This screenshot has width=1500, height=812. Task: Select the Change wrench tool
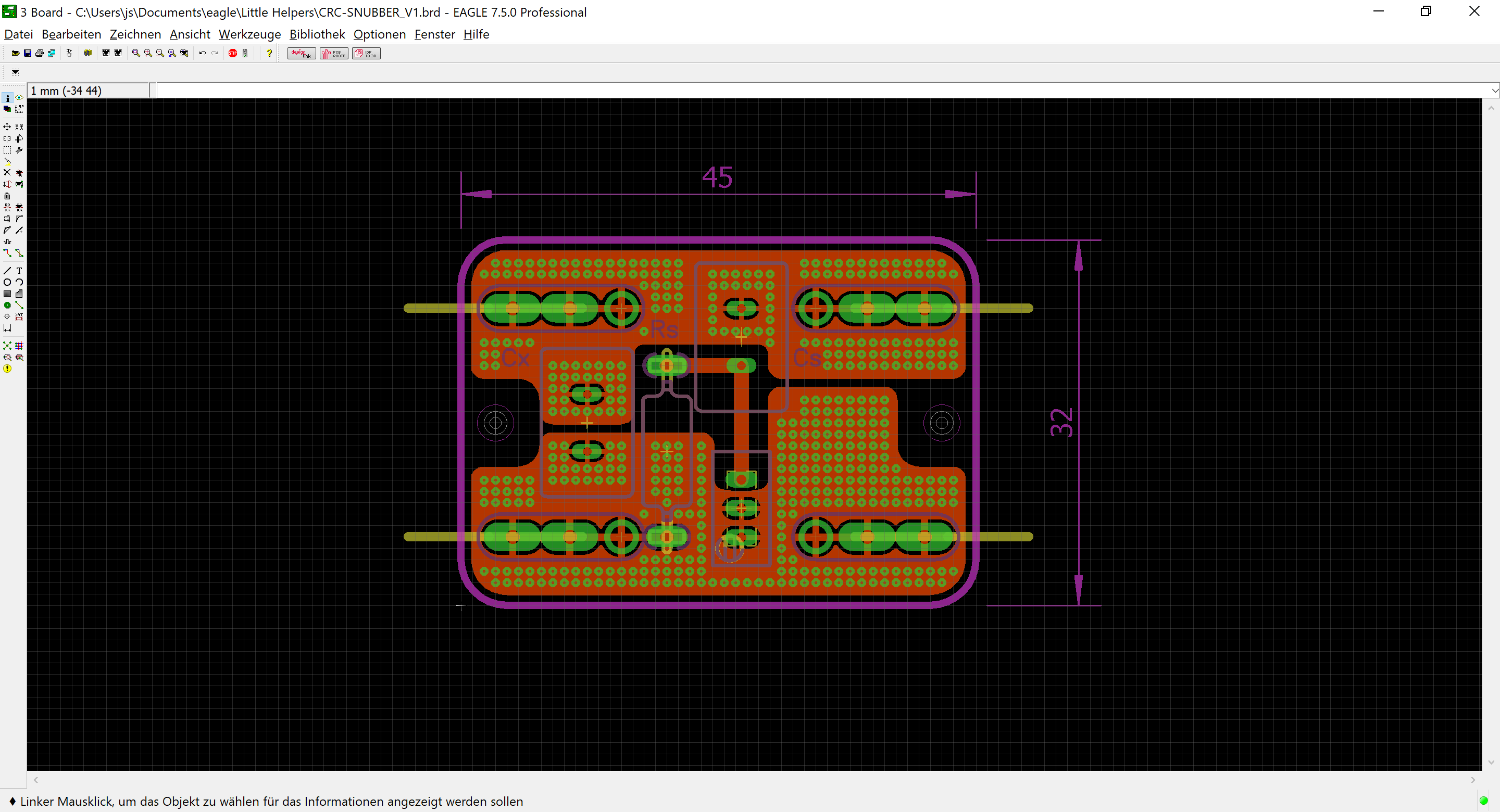coord(19,150)
